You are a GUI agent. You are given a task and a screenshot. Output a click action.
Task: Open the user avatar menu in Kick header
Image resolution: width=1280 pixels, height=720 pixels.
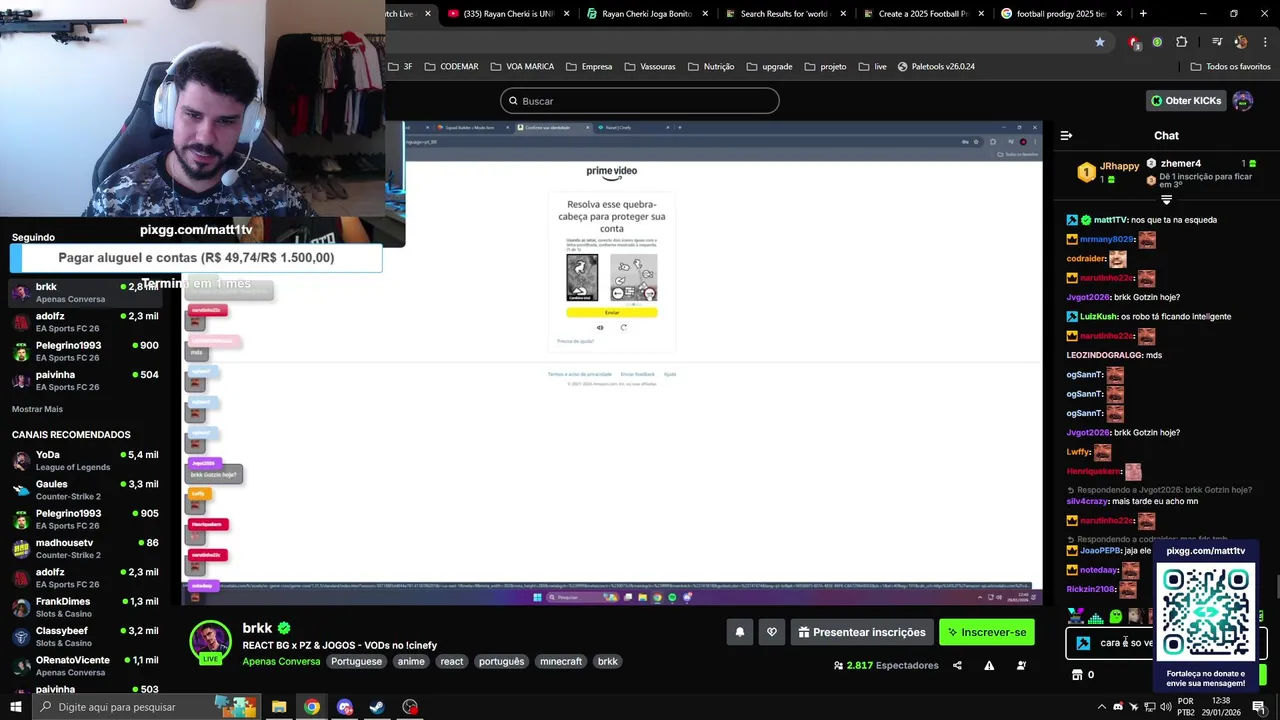(1243, 101)
